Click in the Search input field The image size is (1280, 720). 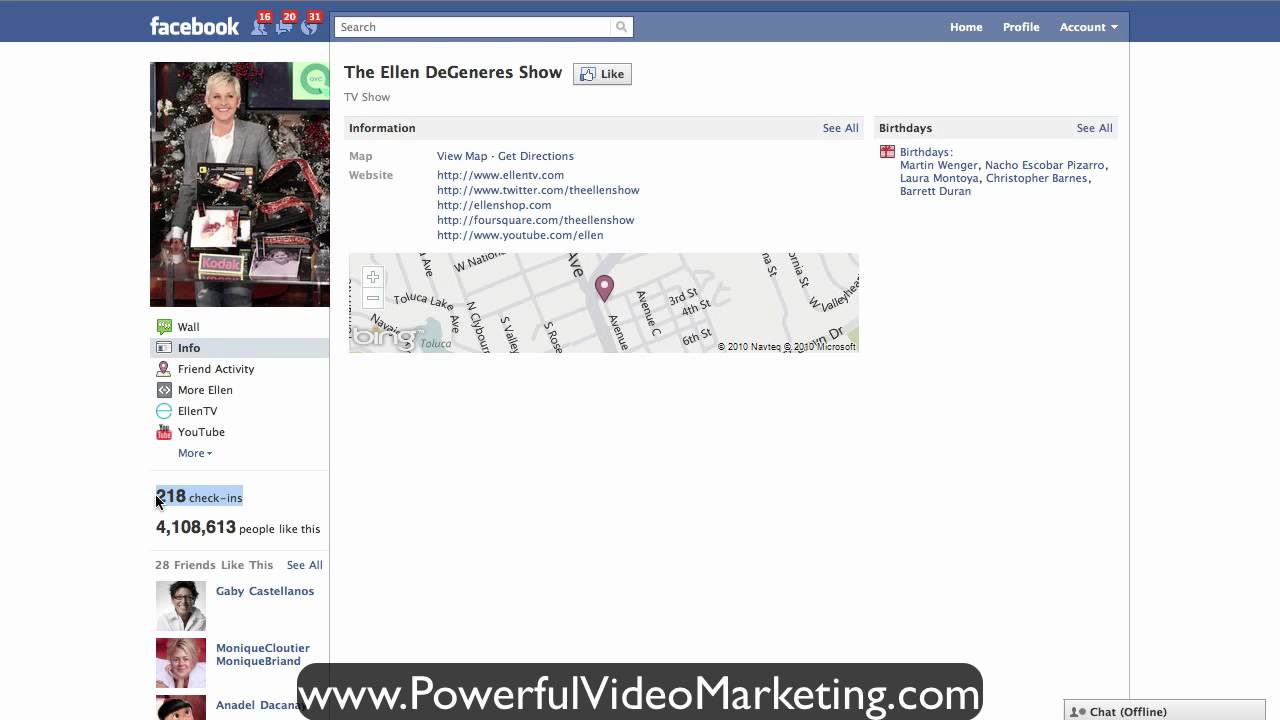pyautogui.click(x=473, y=27)
